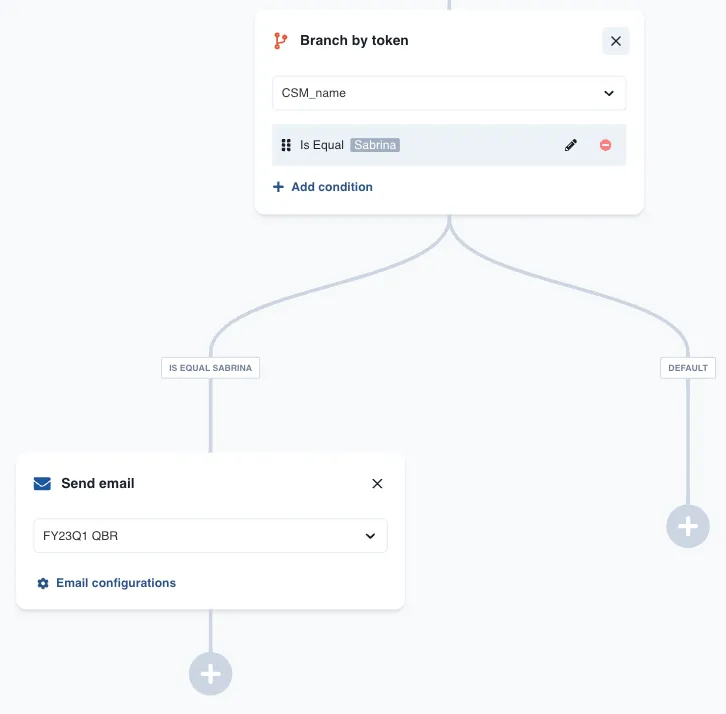Click the plus icon beside Add condition
This screenshot has width=726, height=714.
[278, 187]
